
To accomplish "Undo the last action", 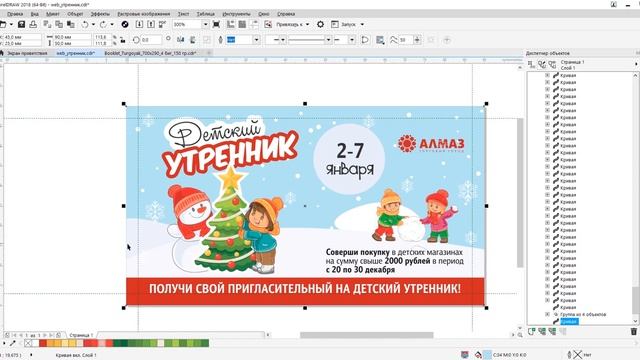I will point(84,24).
